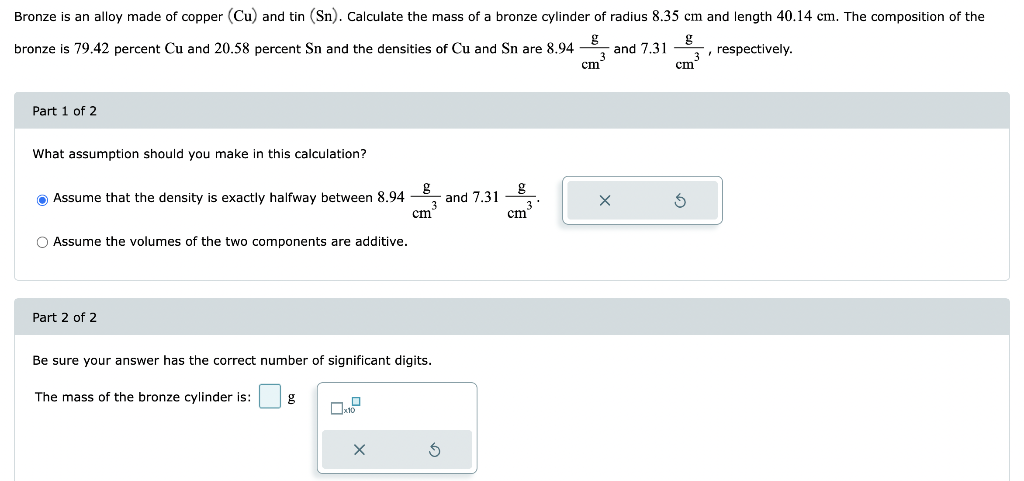Select the 'density is exactly halfway' radio button

point(42,200)
